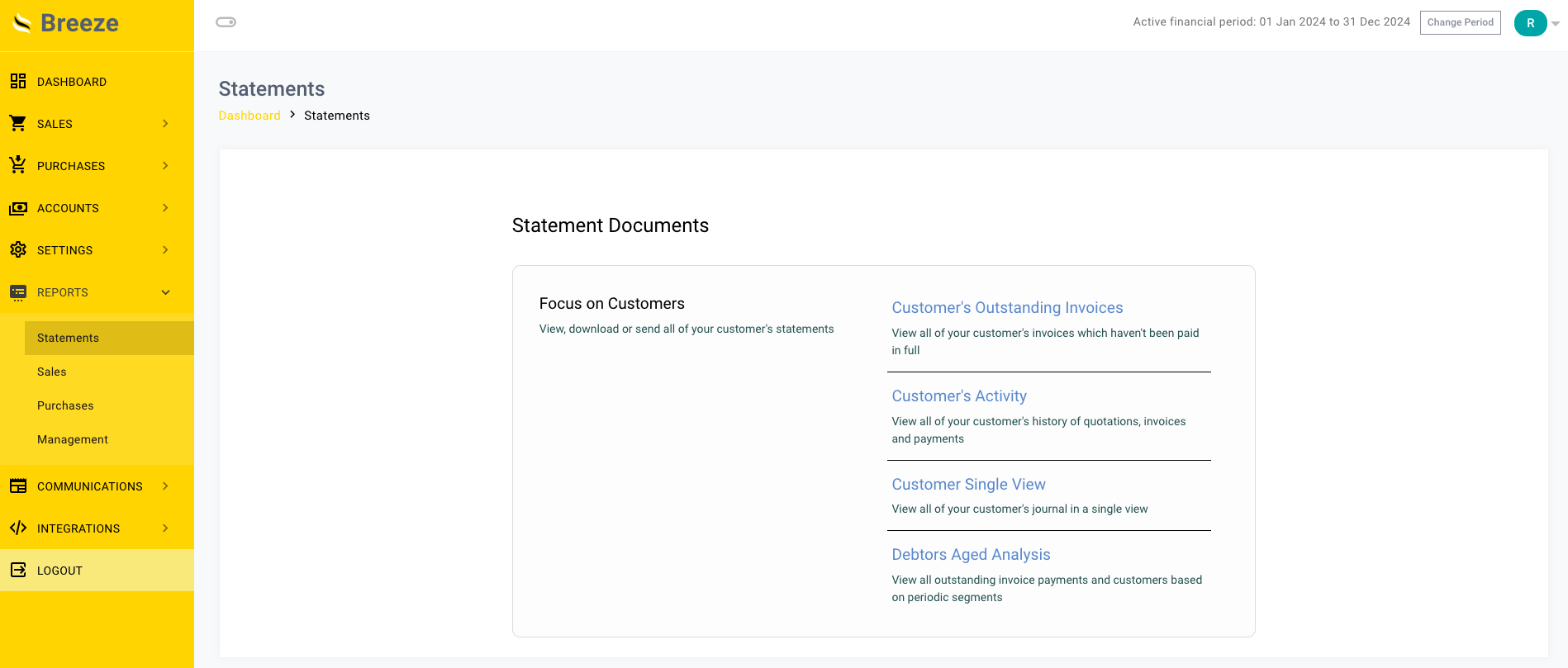
Task: Go to Dashboard breadcrumb link
Action: (x=249, y=116)
